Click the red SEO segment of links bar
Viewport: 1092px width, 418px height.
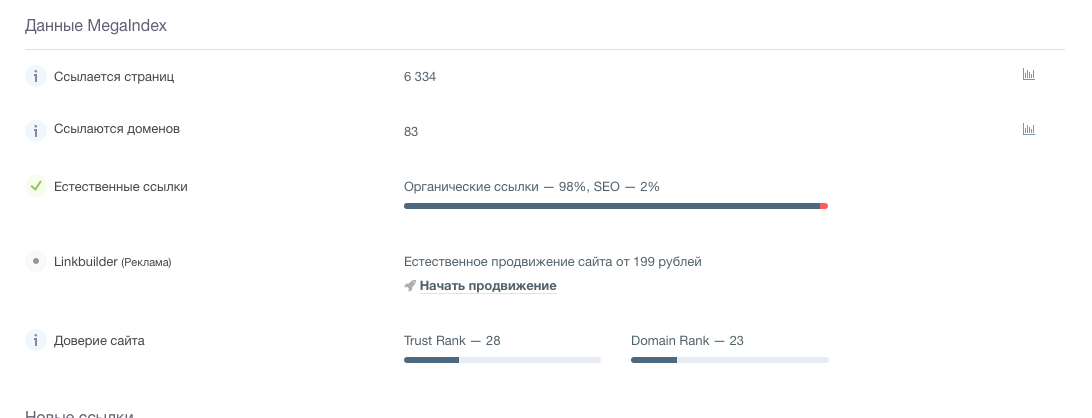[824, 206]
